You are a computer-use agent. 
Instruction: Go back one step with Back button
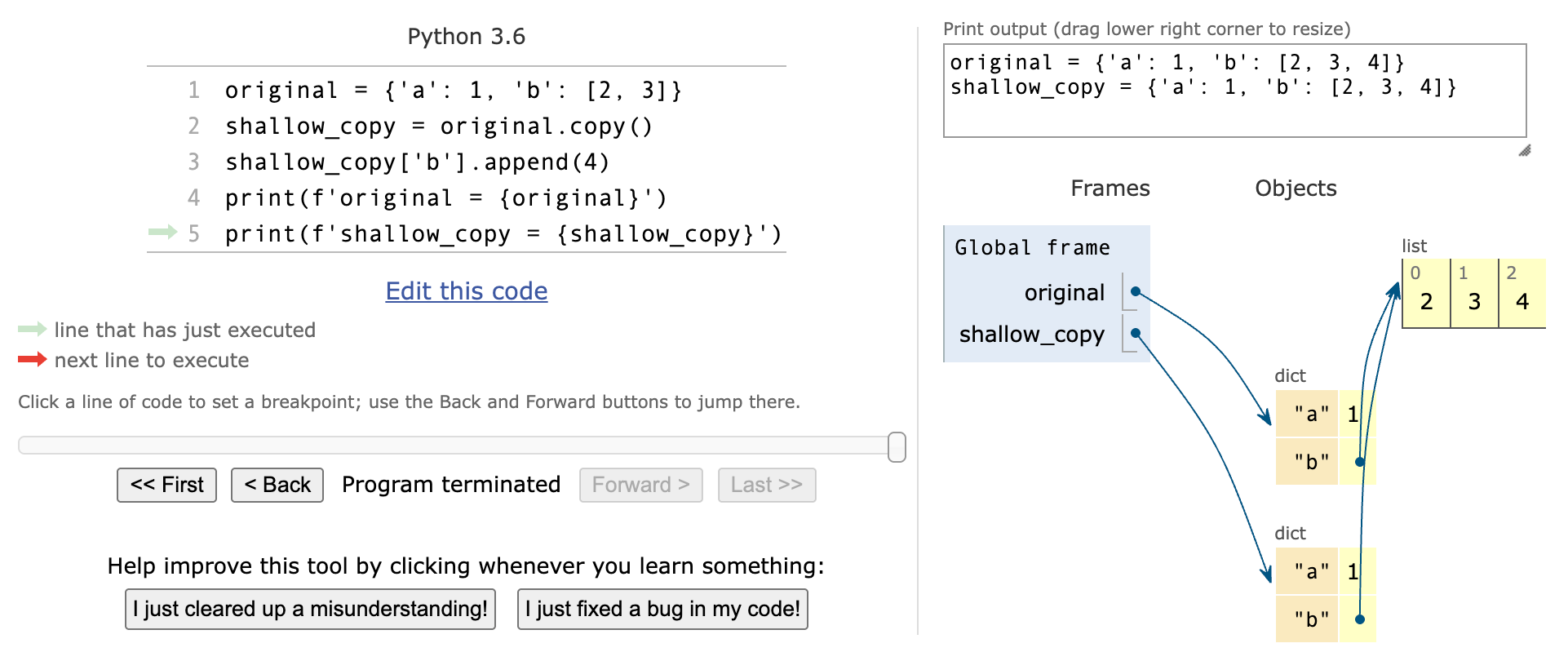tap(277, 485)
